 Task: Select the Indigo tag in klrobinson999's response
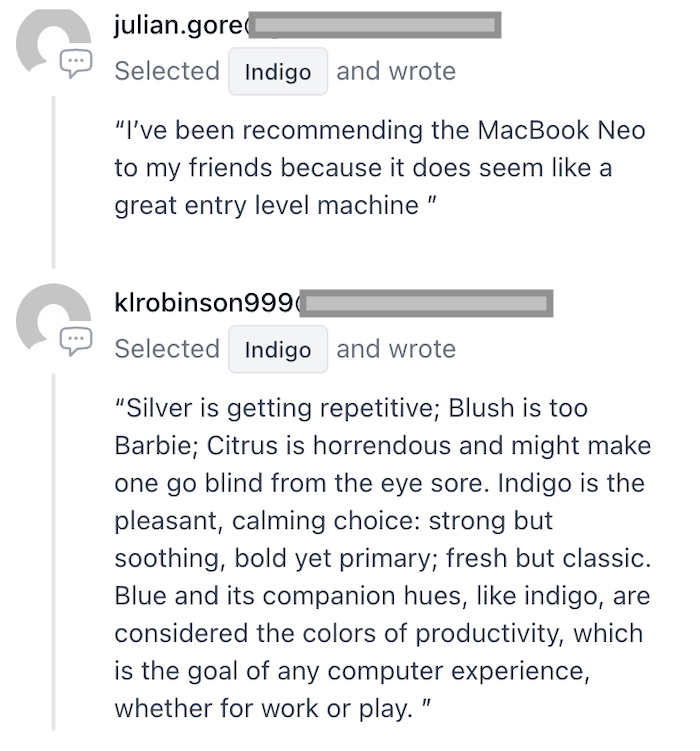(x=278, y=350)
